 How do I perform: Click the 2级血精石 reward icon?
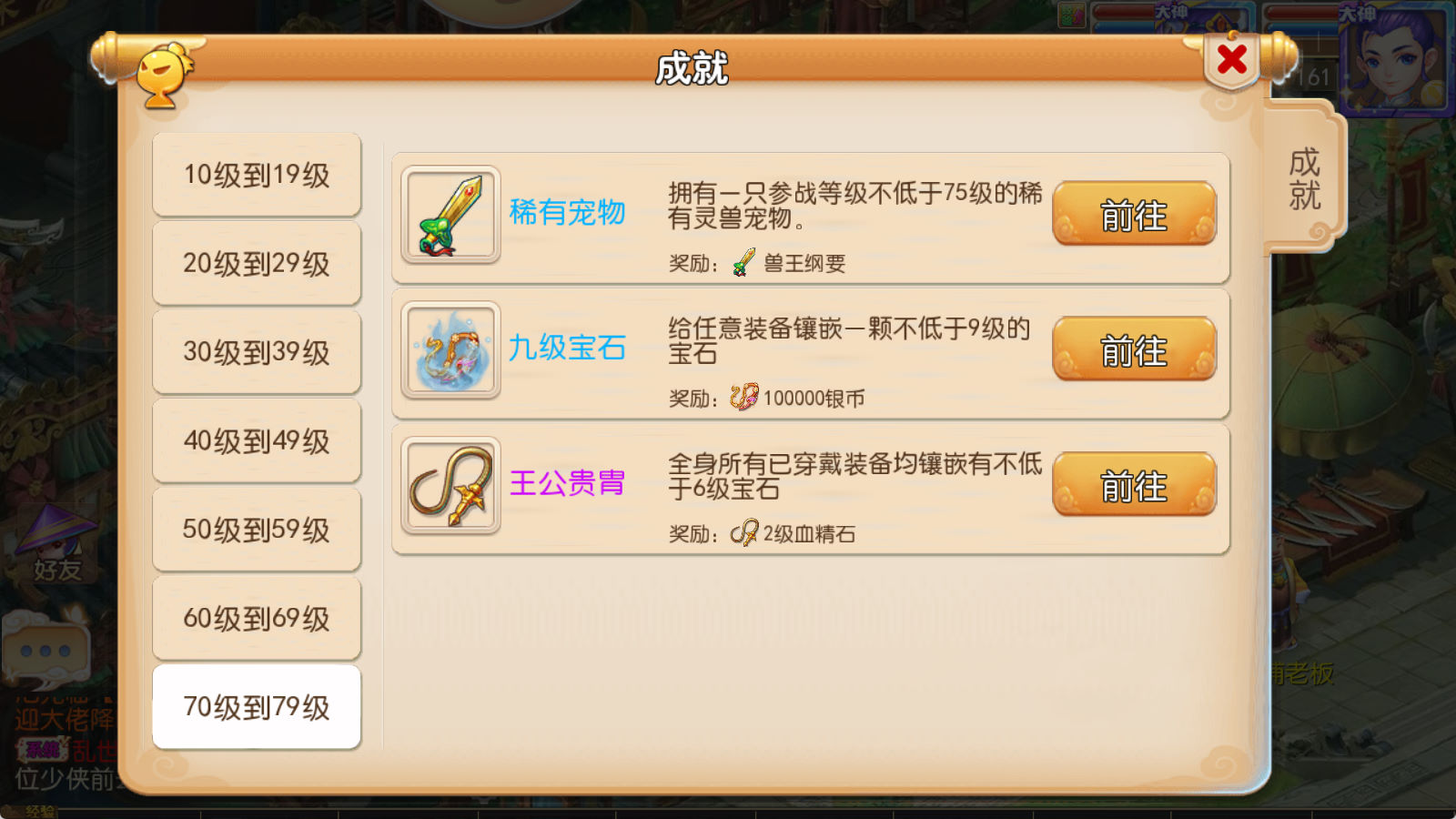(x=743, y=532)
